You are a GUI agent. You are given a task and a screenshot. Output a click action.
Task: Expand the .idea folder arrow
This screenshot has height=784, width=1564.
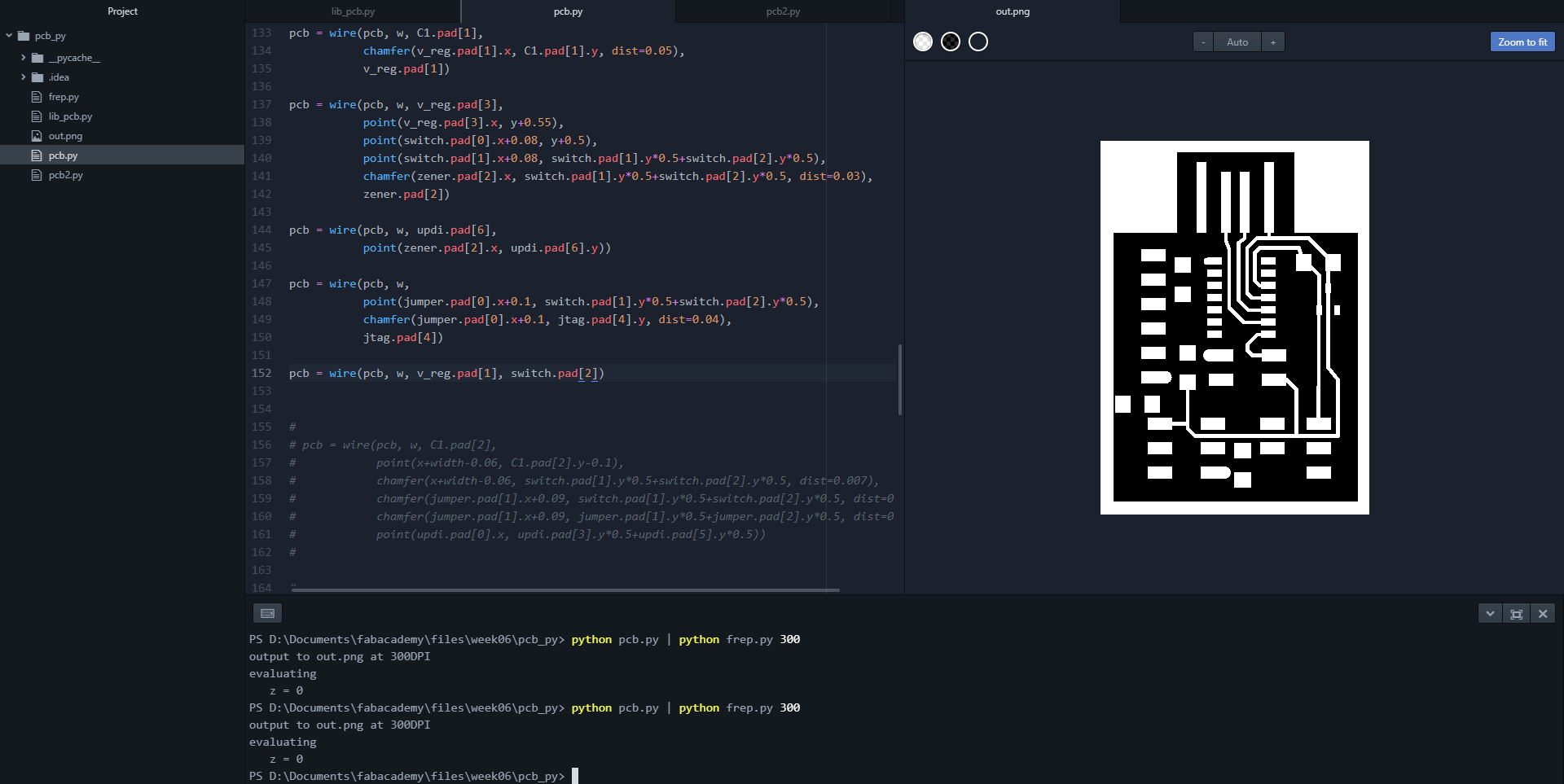[24, 77]
